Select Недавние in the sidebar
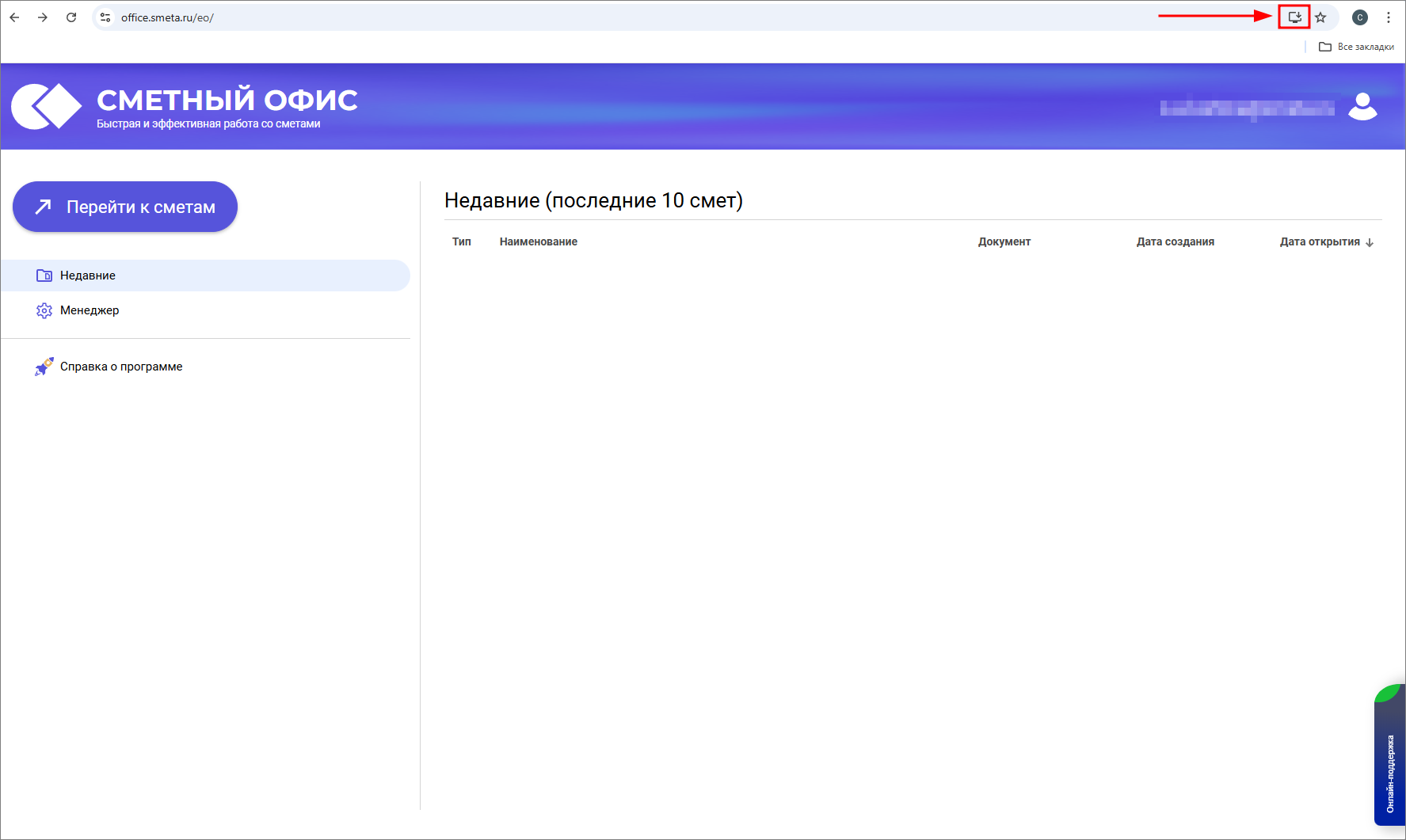The width and height of the screenshot is (1406, 840). point(88,276)
